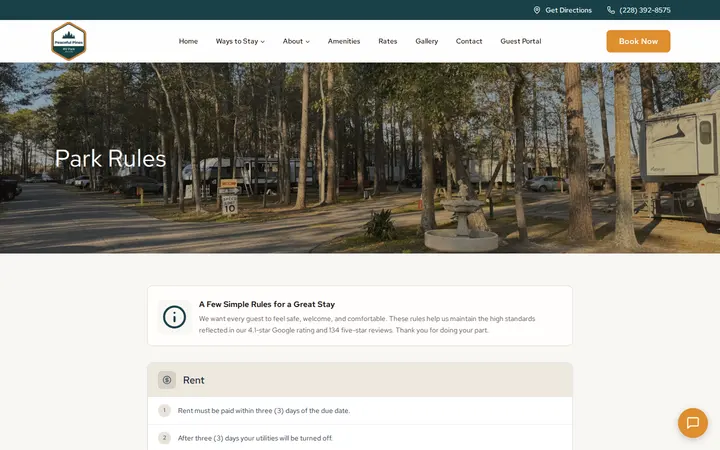
Task: Open the Gallery page
Action: (x=427, y=41)
